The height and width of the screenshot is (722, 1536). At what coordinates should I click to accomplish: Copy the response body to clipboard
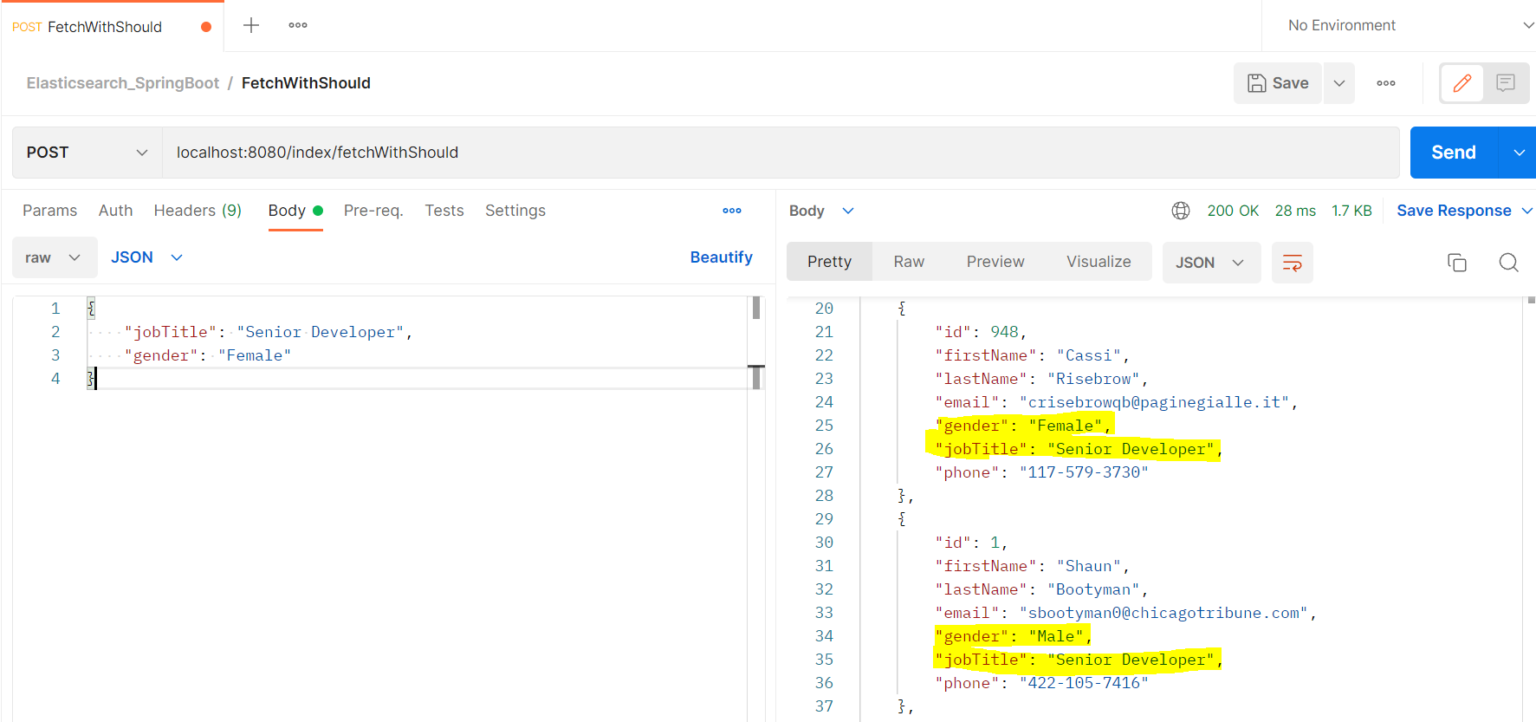tap(1457, 262)
